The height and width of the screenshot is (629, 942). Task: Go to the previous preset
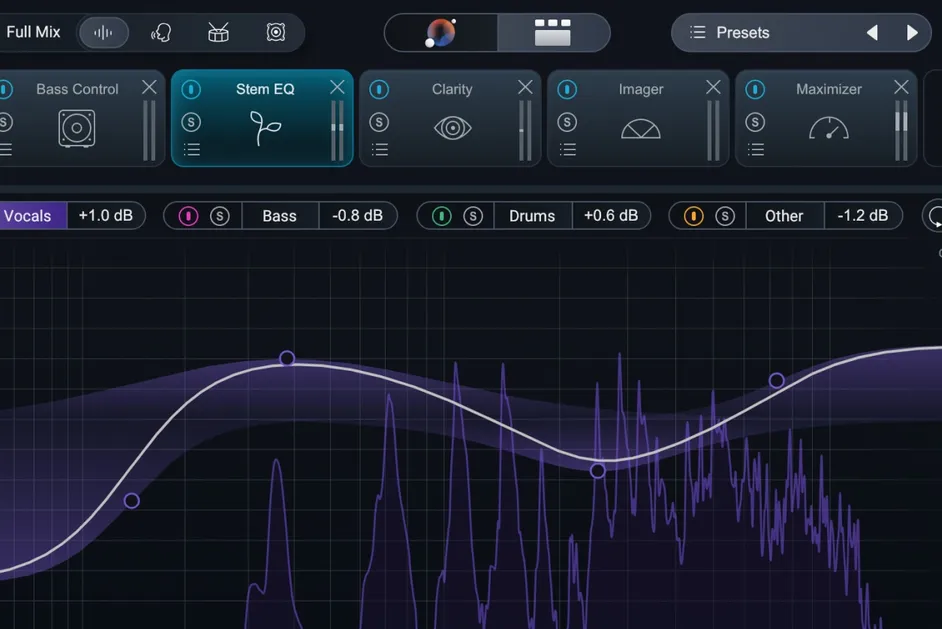coord(872,32)
